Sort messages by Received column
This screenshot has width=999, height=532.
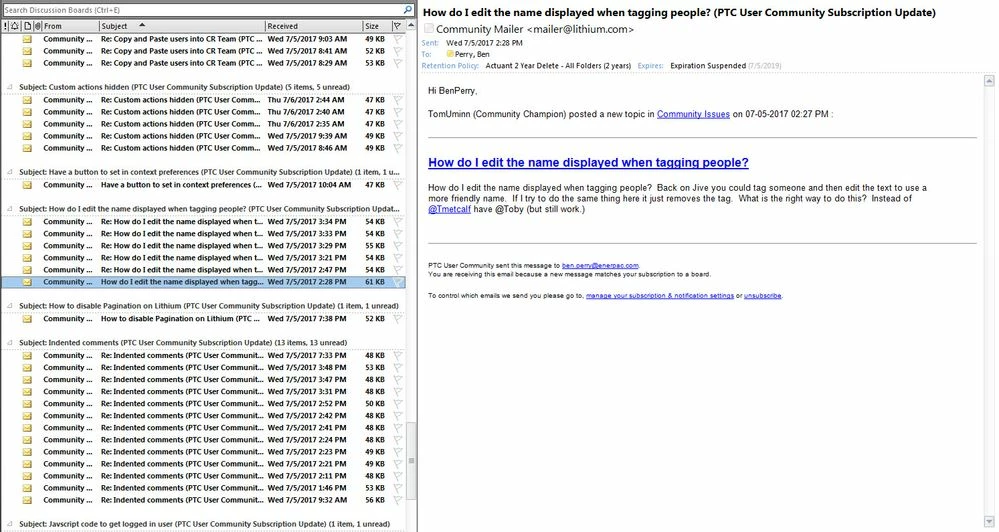[313, 26]
